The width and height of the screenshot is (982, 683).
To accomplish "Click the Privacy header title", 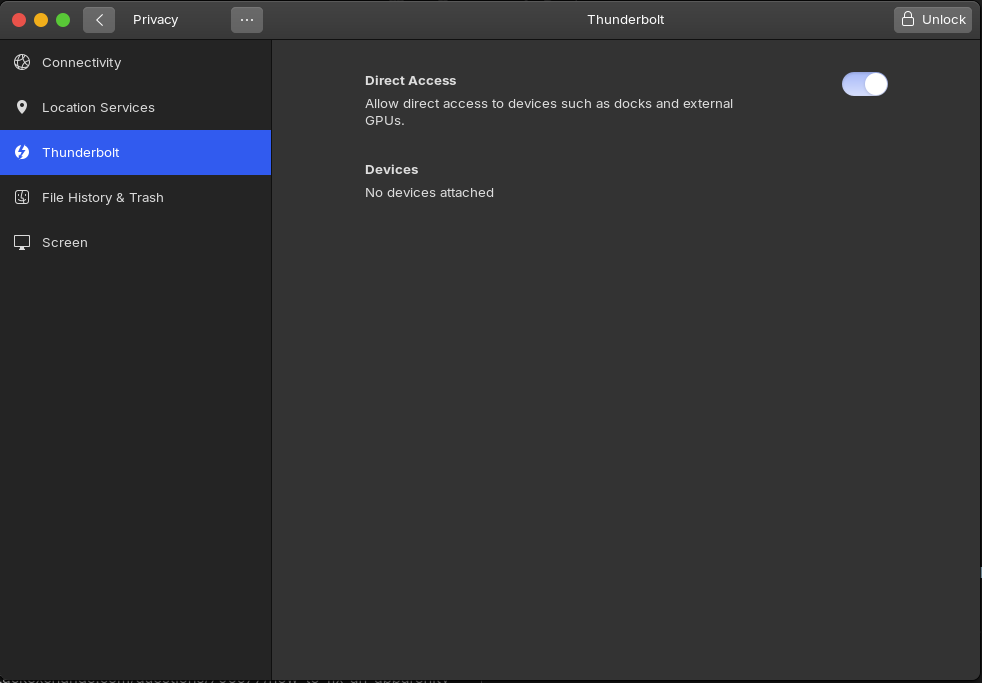I will point(155,20).
